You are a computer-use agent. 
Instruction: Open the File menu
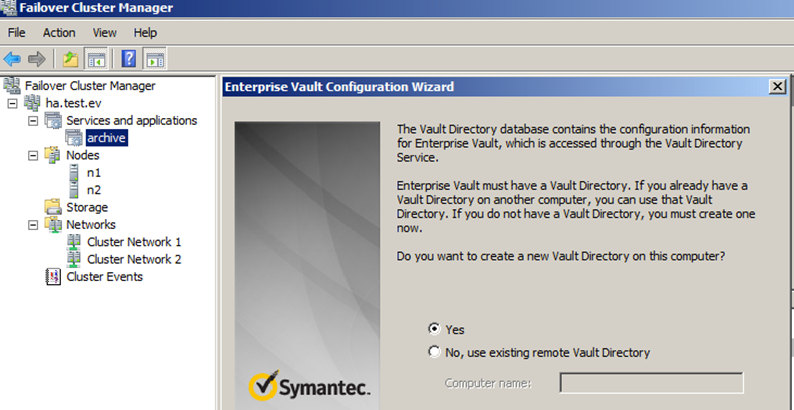[17, 33]
